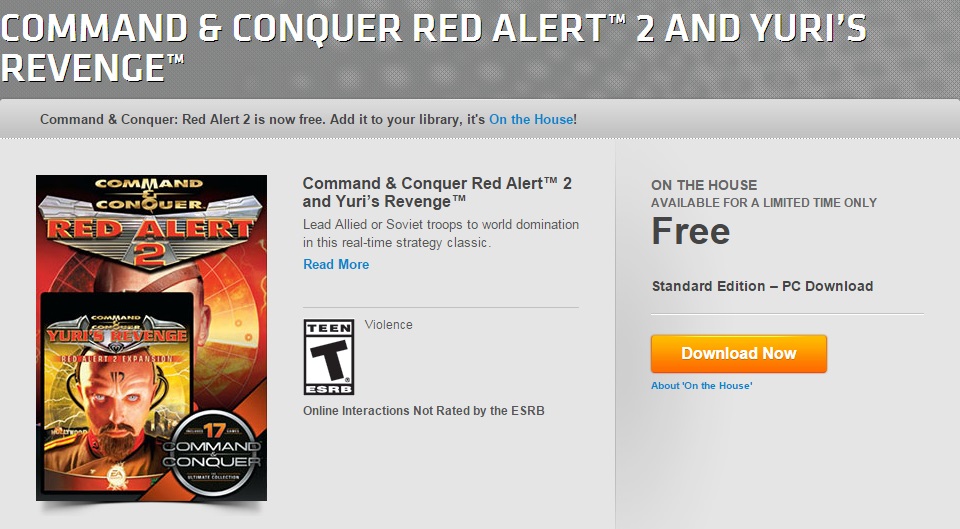Click the orange Download Now button

tap(739, 353)
